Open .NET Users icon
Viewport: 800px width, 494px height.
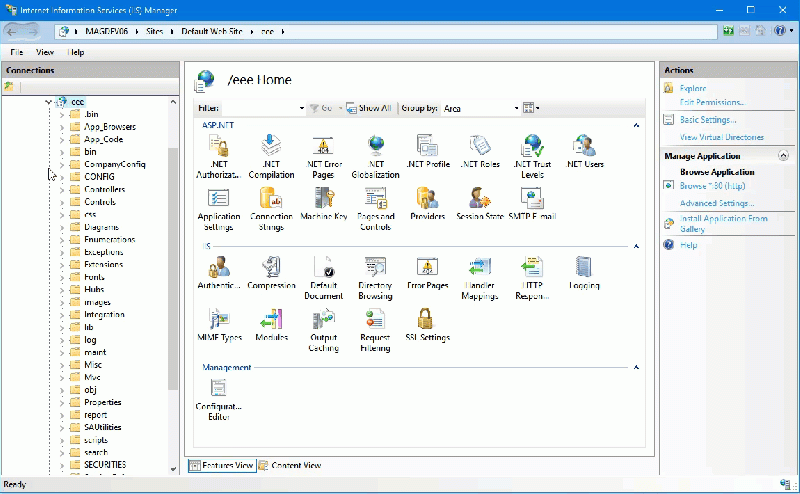[x=585, y=152]
